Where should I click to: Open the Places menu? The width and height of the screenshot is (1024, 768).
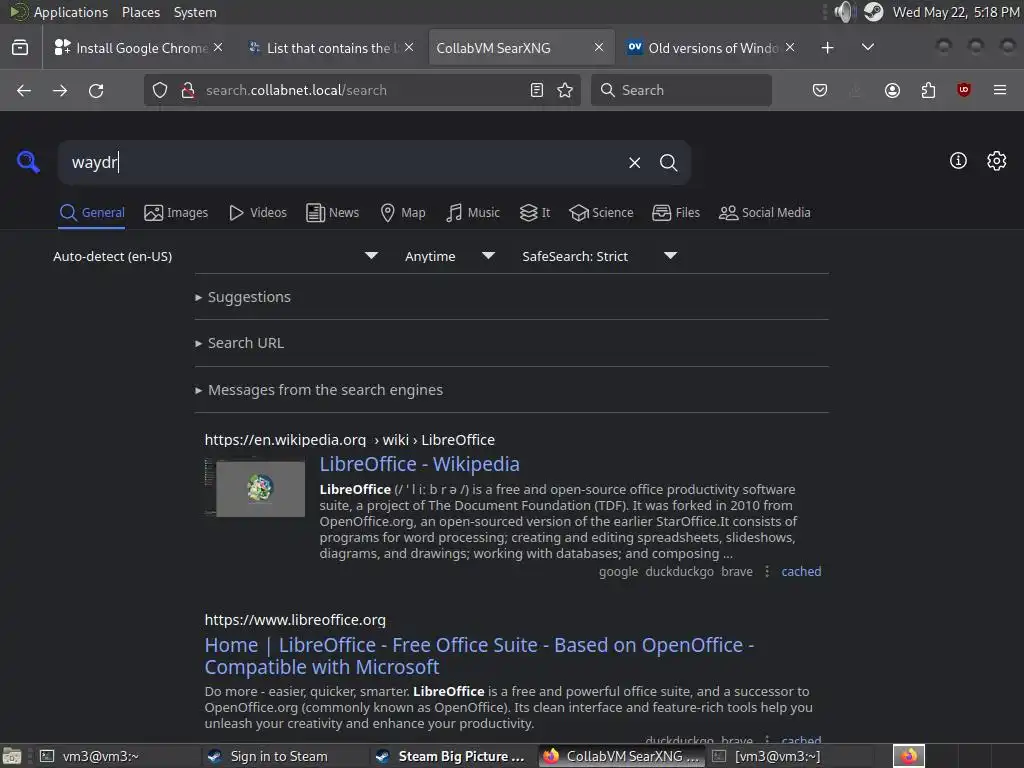tap(140, 12)
